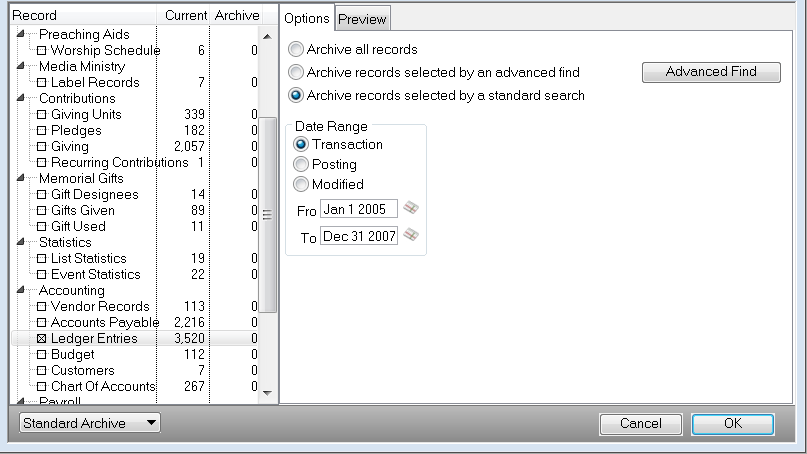Tick the Giving Units checkbox
This screenshot has height=454, width=807.
pyautogui.click(x=41, y=115)
